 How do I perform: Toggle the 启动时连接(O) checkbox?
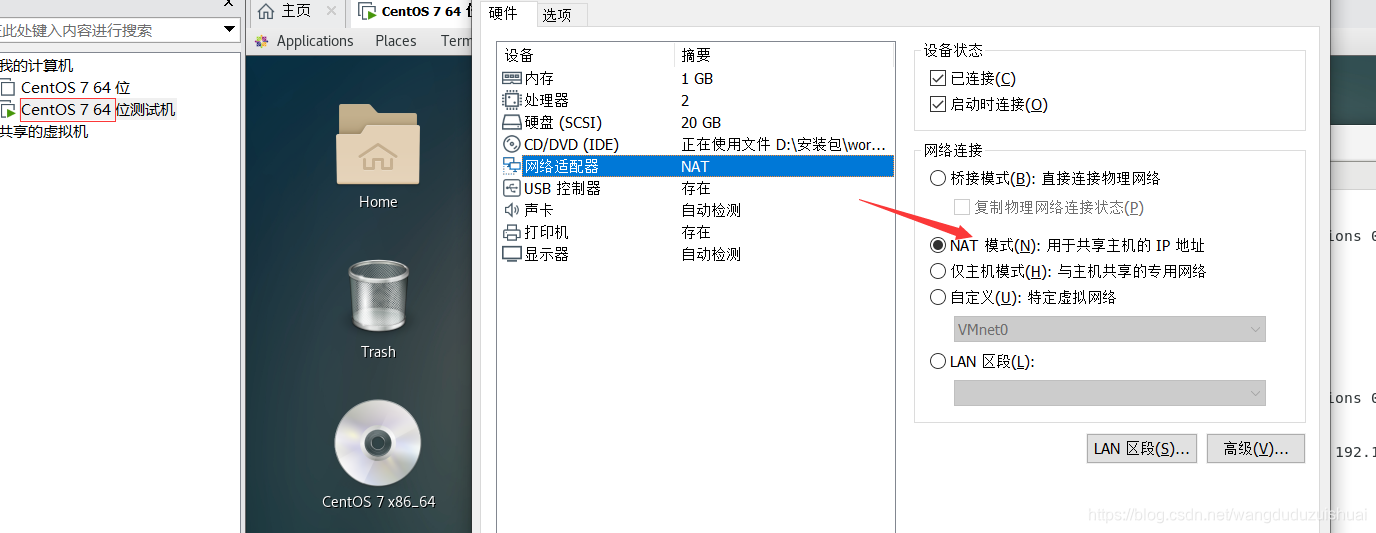click(x=938, y=104)
